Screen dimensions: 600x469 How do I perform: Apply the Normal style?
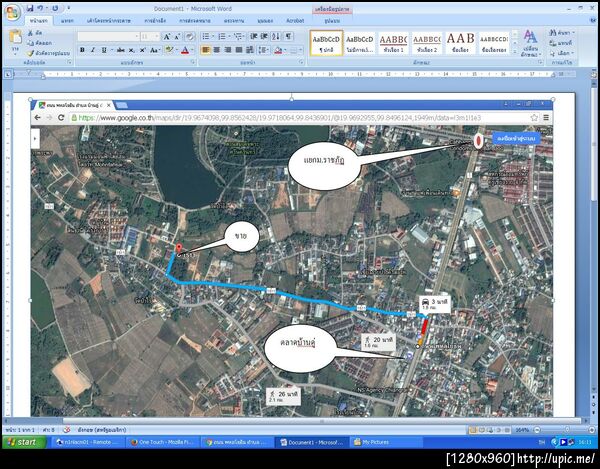[326, 43]
